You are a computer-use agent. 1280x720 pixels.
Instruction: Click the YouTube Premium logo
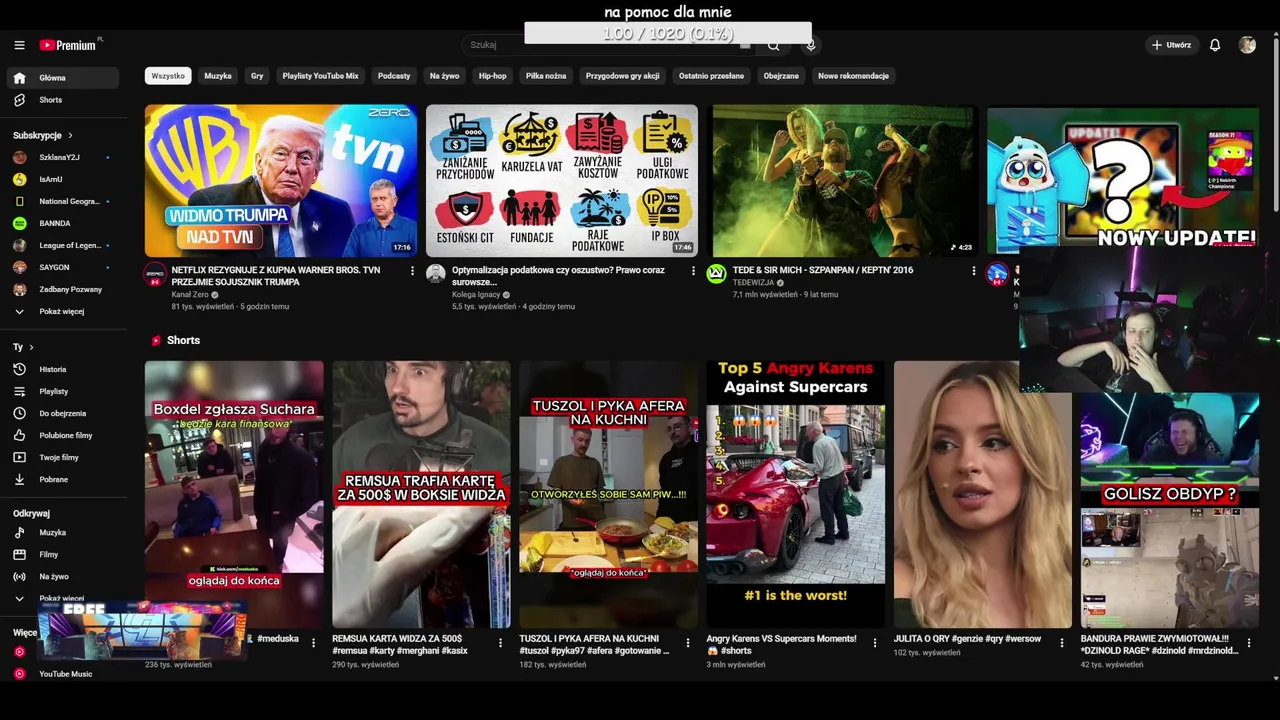pyautogui.click(x=70, y=45)
